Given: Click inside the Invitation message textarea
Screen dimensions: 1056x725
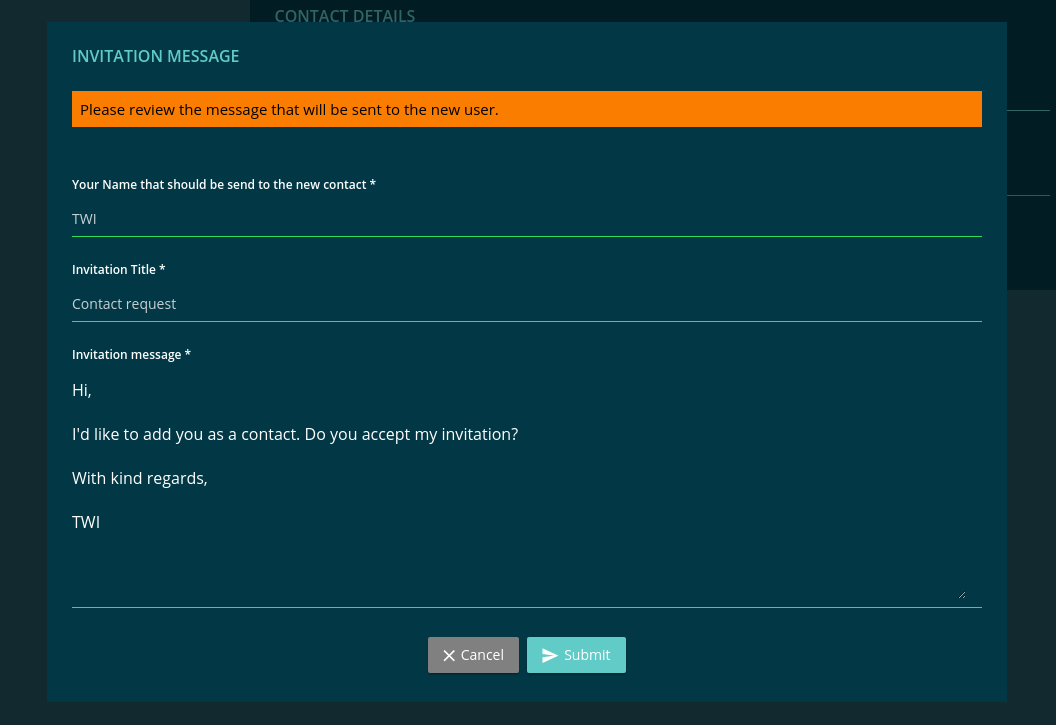Looking at the screenshot, I should click(527, 489).
